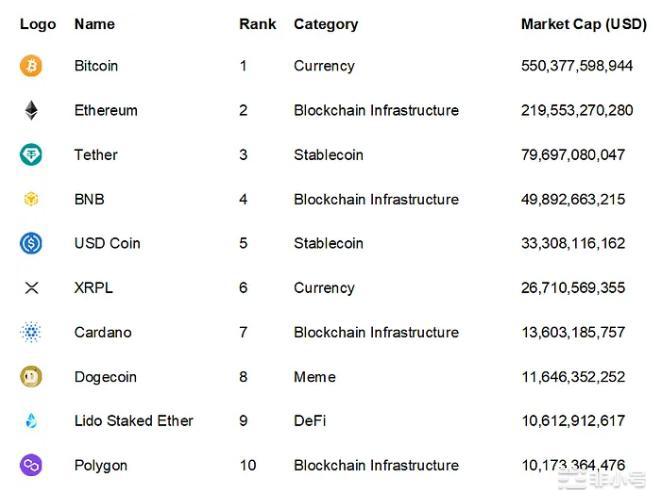
Task: Click the XRPL X-shaped logo icon
Action: pyautogui.click(x=31, y=288)
